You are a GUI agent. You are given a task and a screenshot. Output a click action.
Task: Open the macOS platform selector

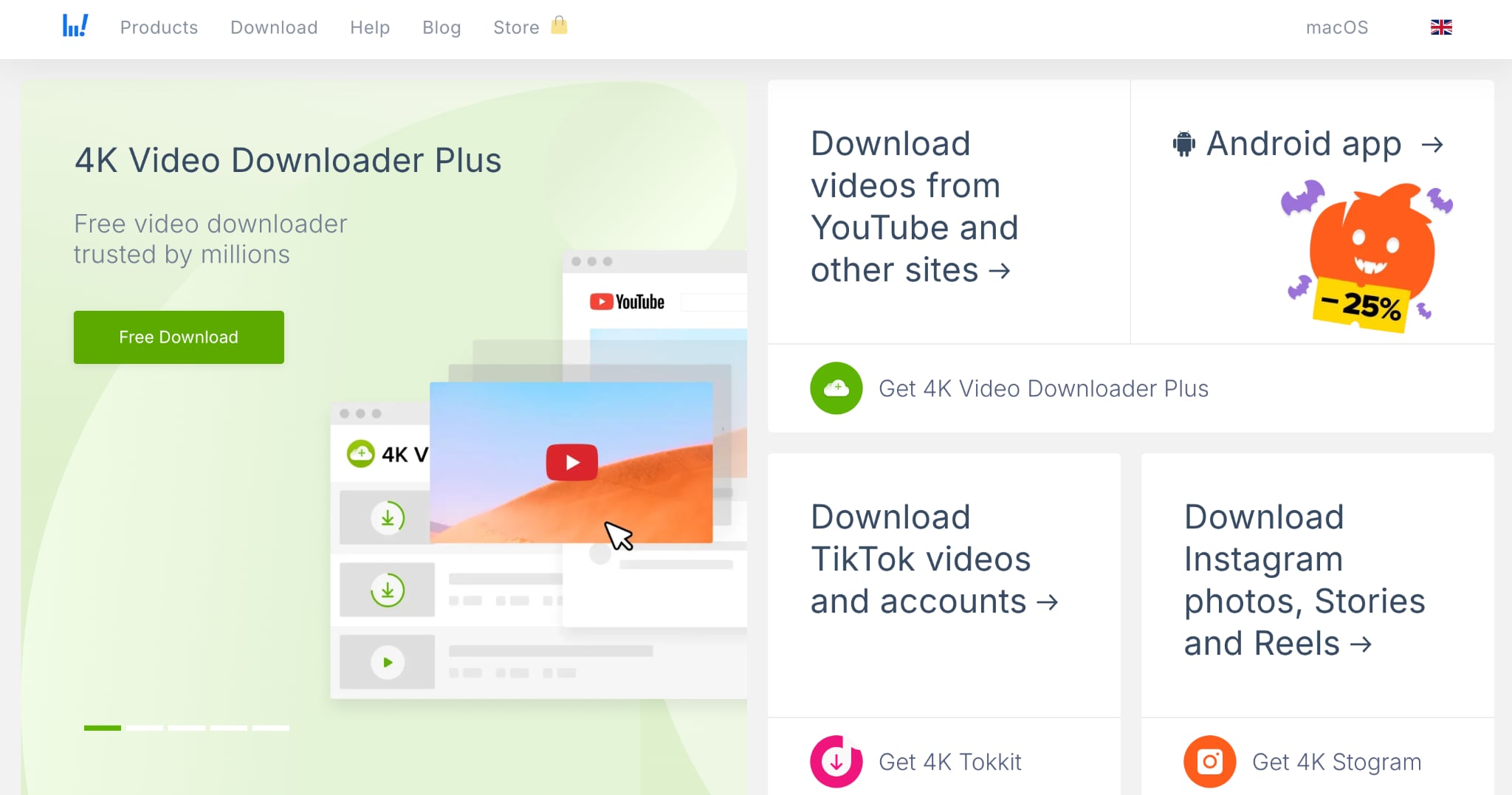point(1337,27)
